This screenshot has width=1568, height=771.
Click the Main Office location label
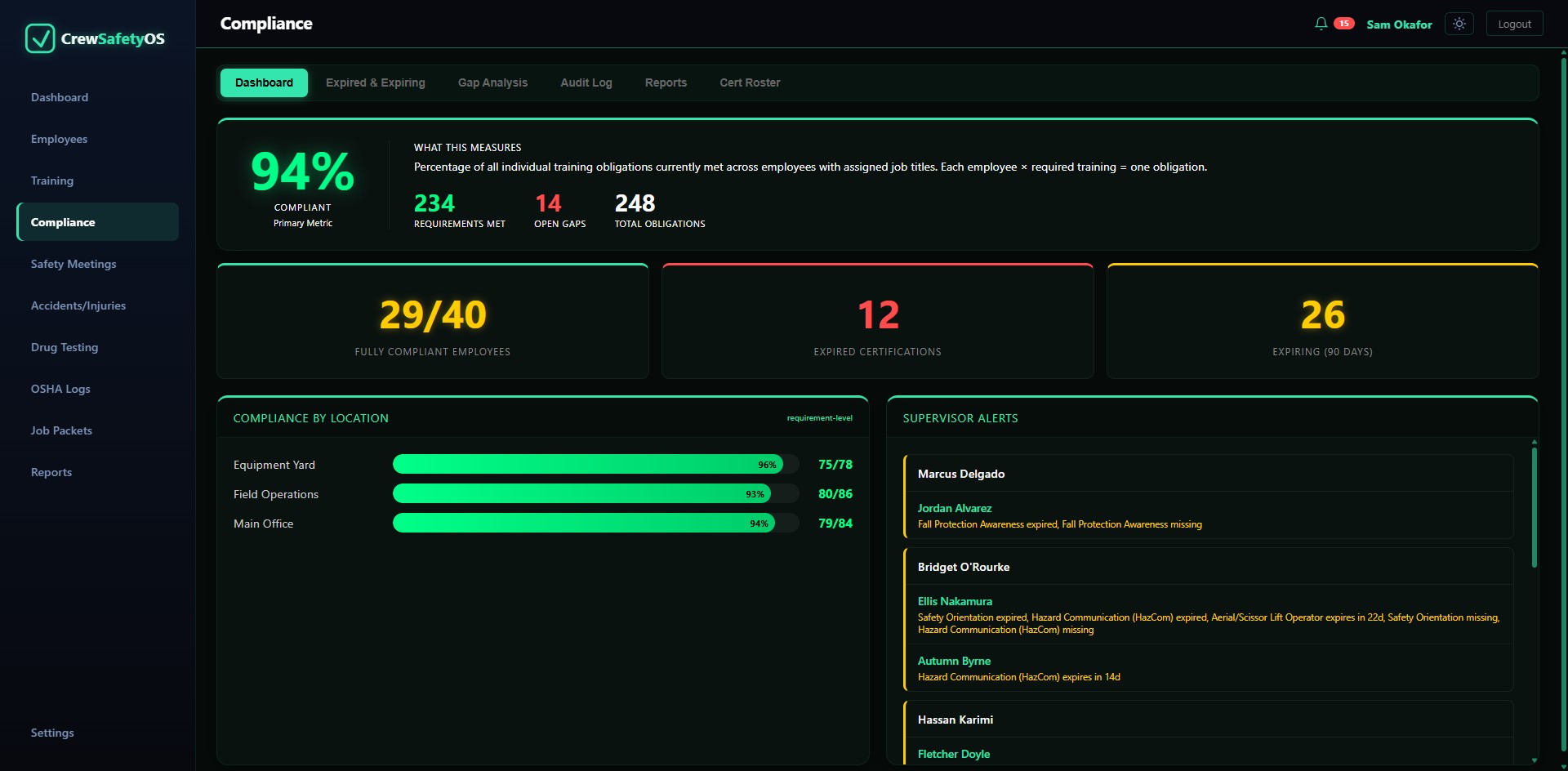pyautogui.click(x=263, y=524)
